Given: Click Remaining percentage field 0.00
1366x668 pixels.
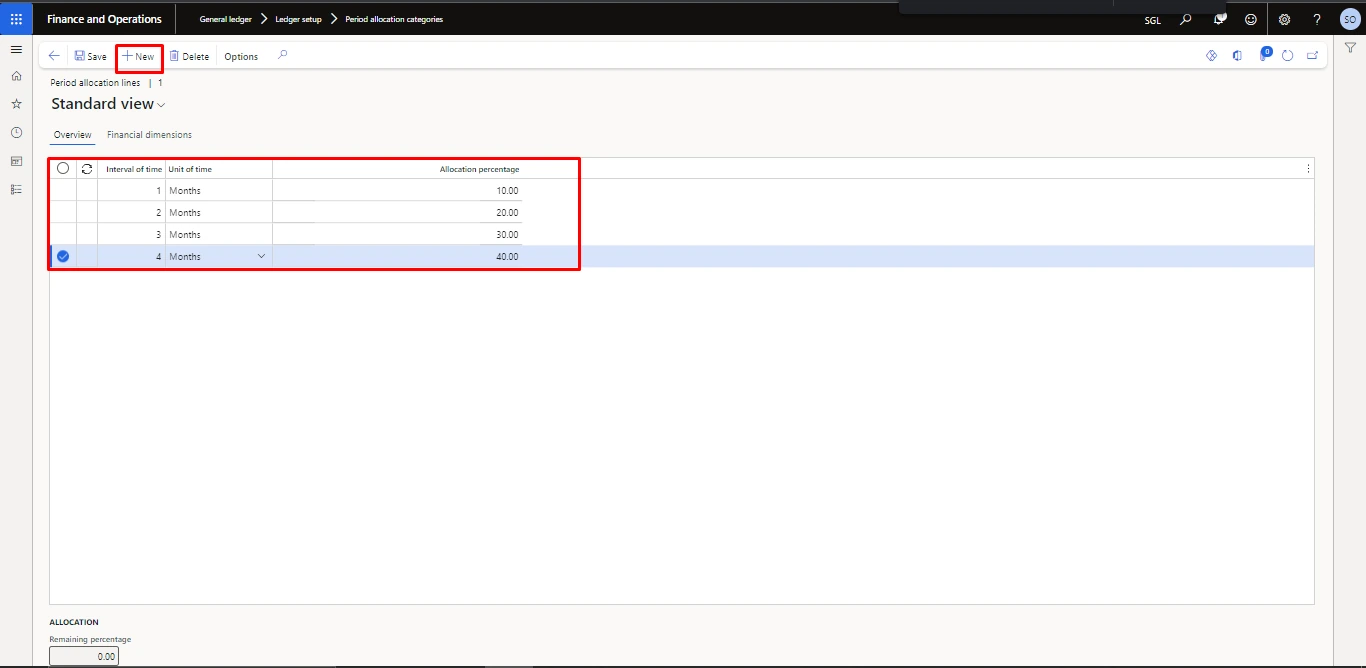Looking at the screenshot, I should pyautogui.click(x=84, y=656).
